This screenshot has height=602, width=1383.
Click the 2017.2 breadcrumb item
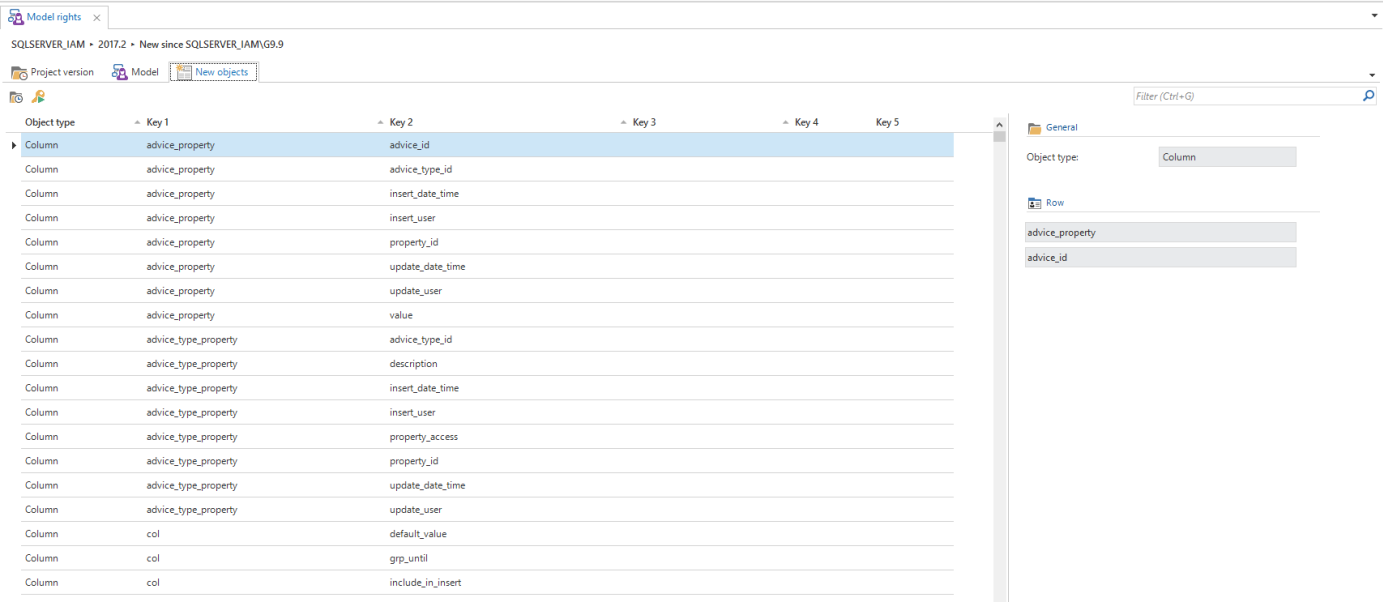click(x=111, y=45)
